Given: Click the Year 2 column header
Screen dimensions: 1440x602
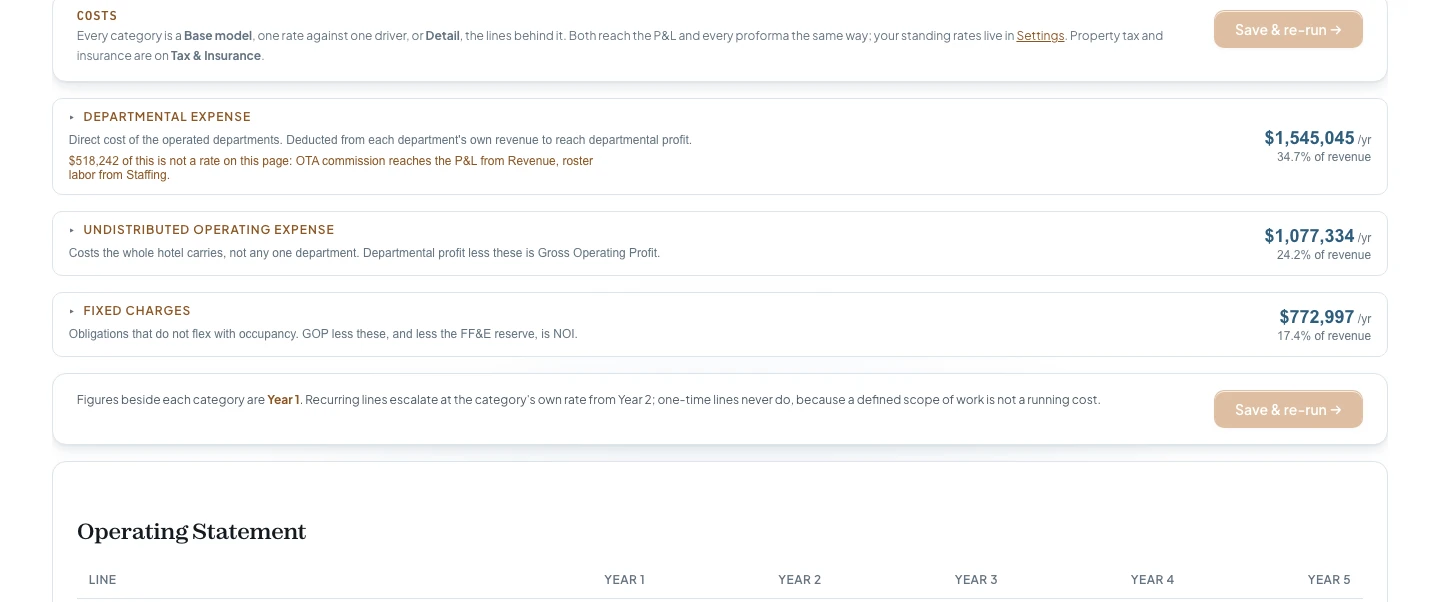Looking at the screenshot, I should coord(800,580).
